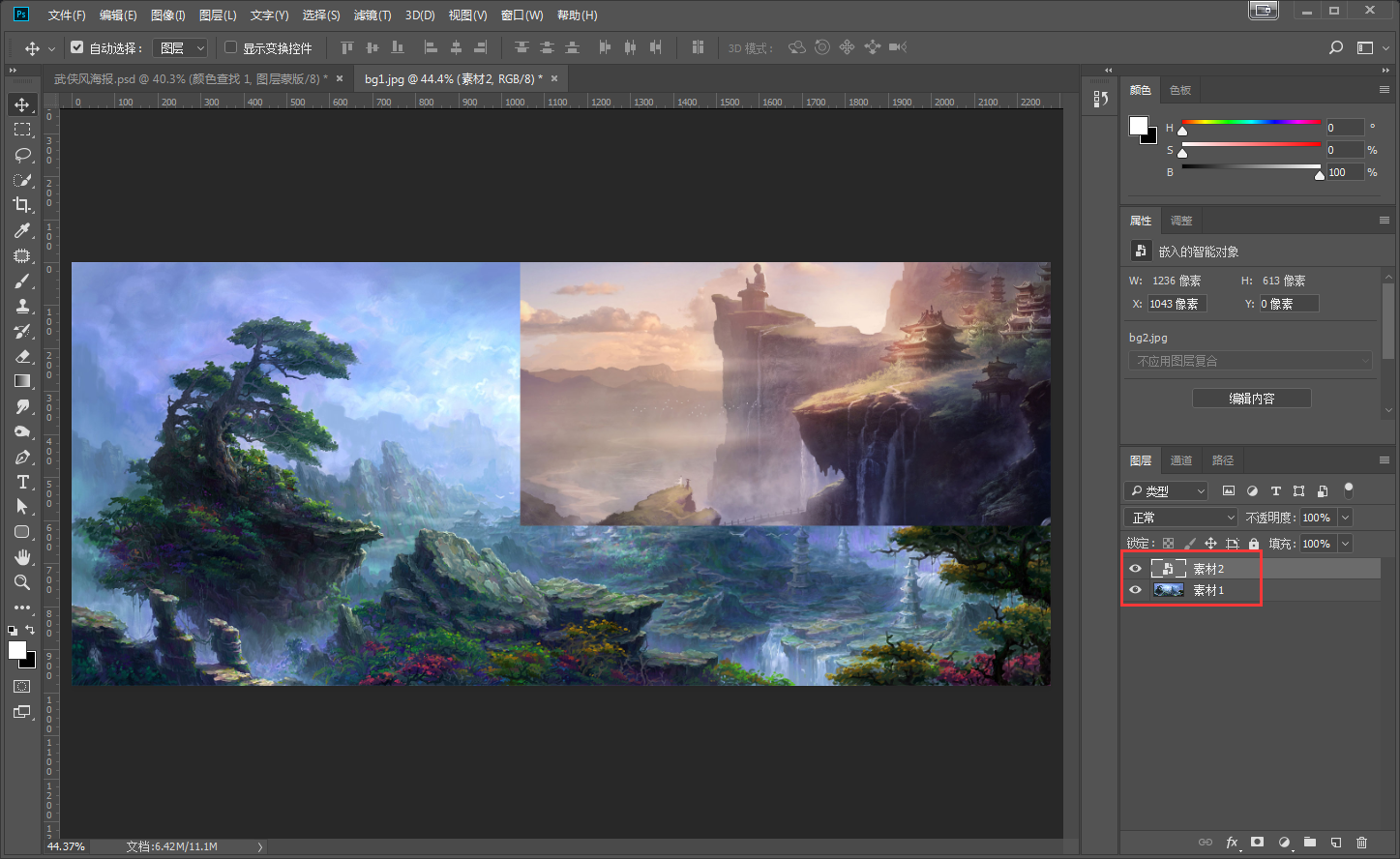
Task: Add a layer mask from Layers panel
Action: point(1257,843)
